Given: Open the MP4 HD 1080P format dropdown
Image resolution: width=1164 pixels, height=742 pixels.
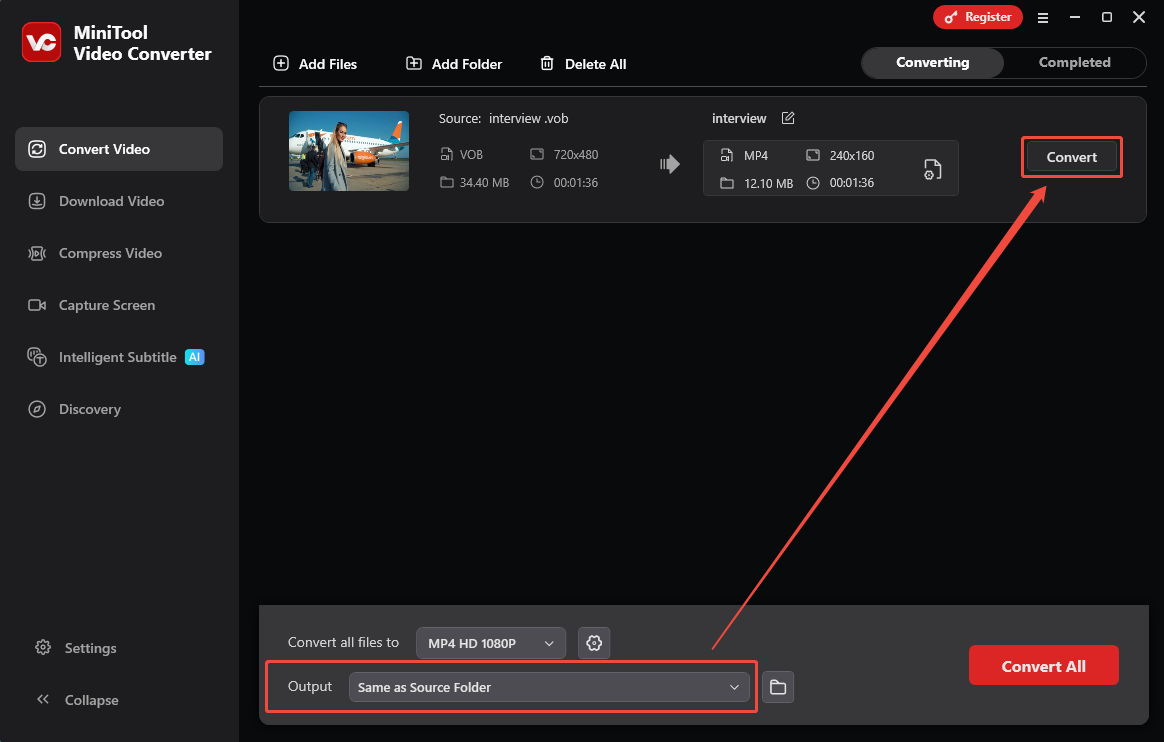Looking at the screenshot, I should pos(490,643).
